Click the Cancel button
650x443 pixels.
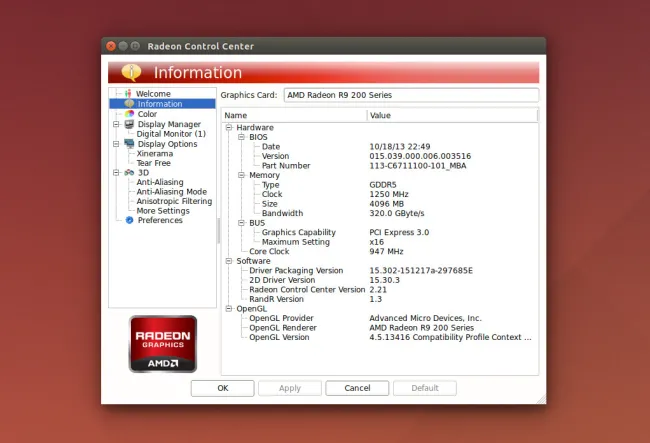[356, 388]
